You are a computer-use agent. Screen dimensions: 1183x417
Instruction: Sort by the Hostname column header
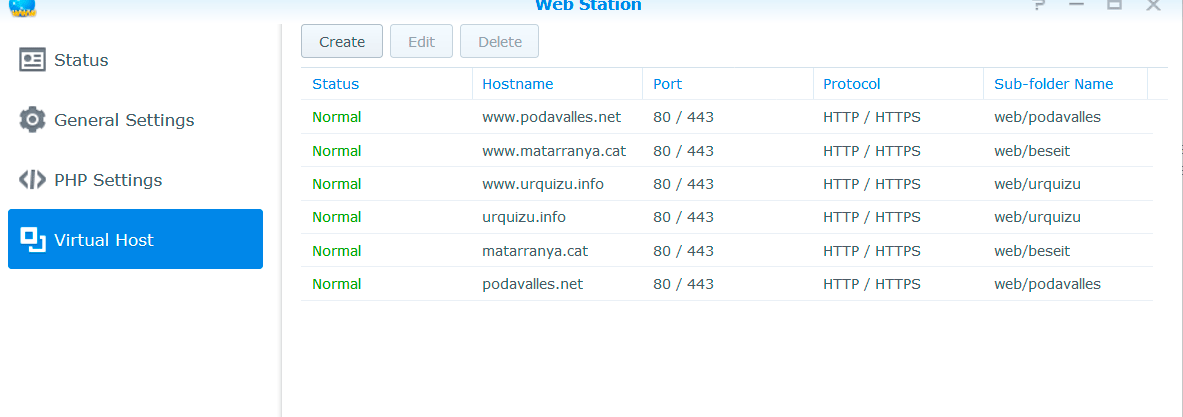(x=517, y=84)
